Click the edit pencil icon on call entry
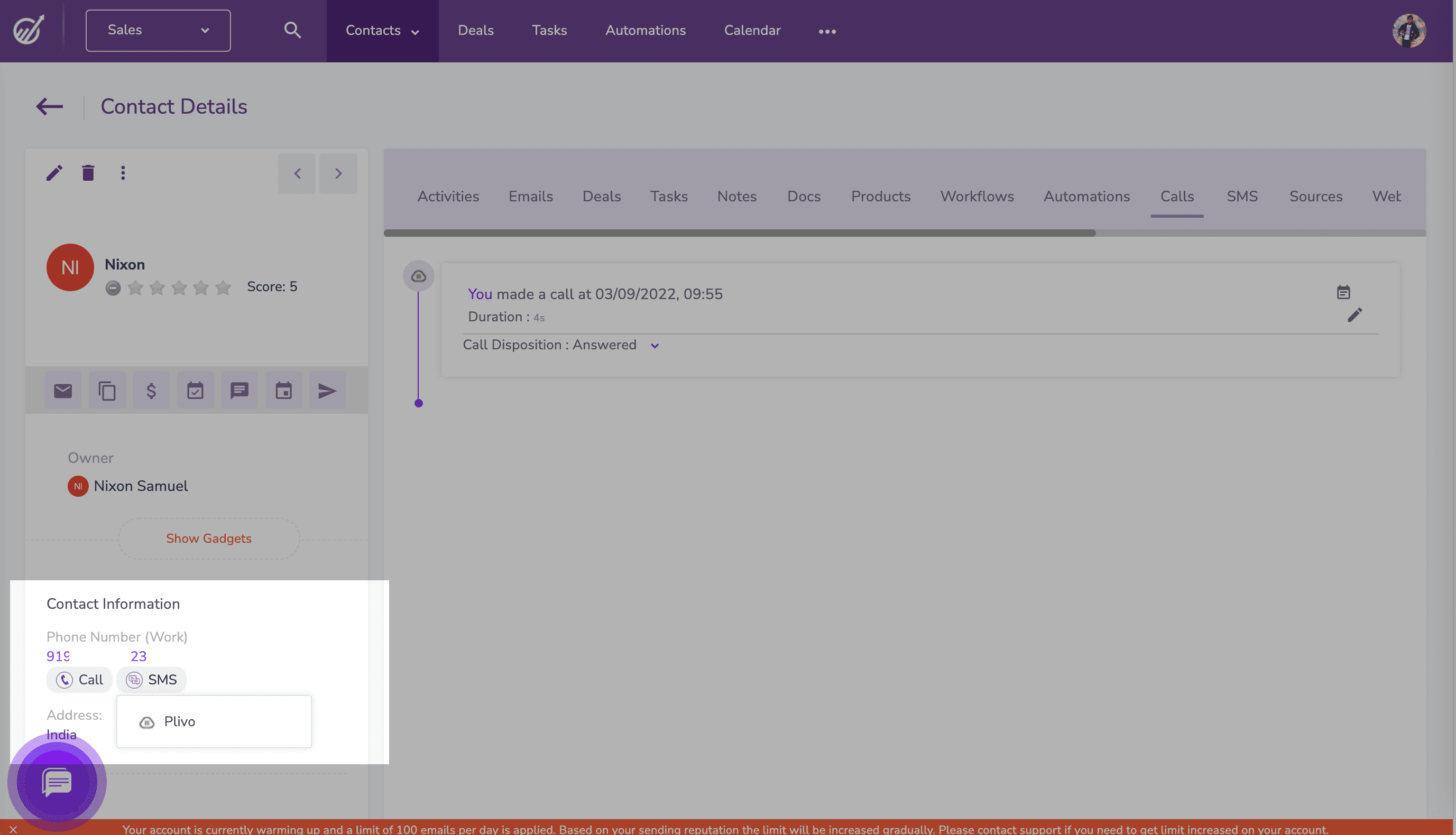Viewport: 1456px width, 835px height. [x=1355, y=316]
